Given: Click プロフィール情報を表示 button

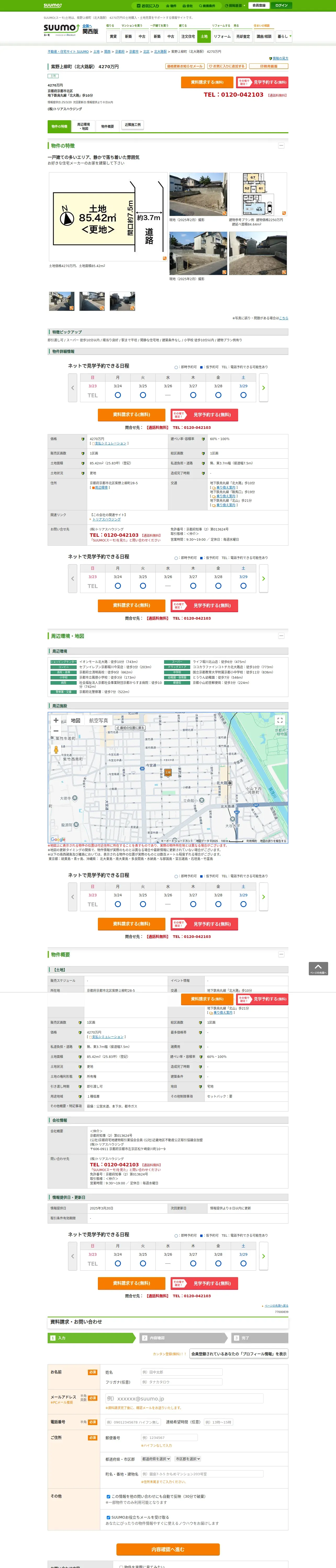Looking at the screenshot, I should 238,1354.
